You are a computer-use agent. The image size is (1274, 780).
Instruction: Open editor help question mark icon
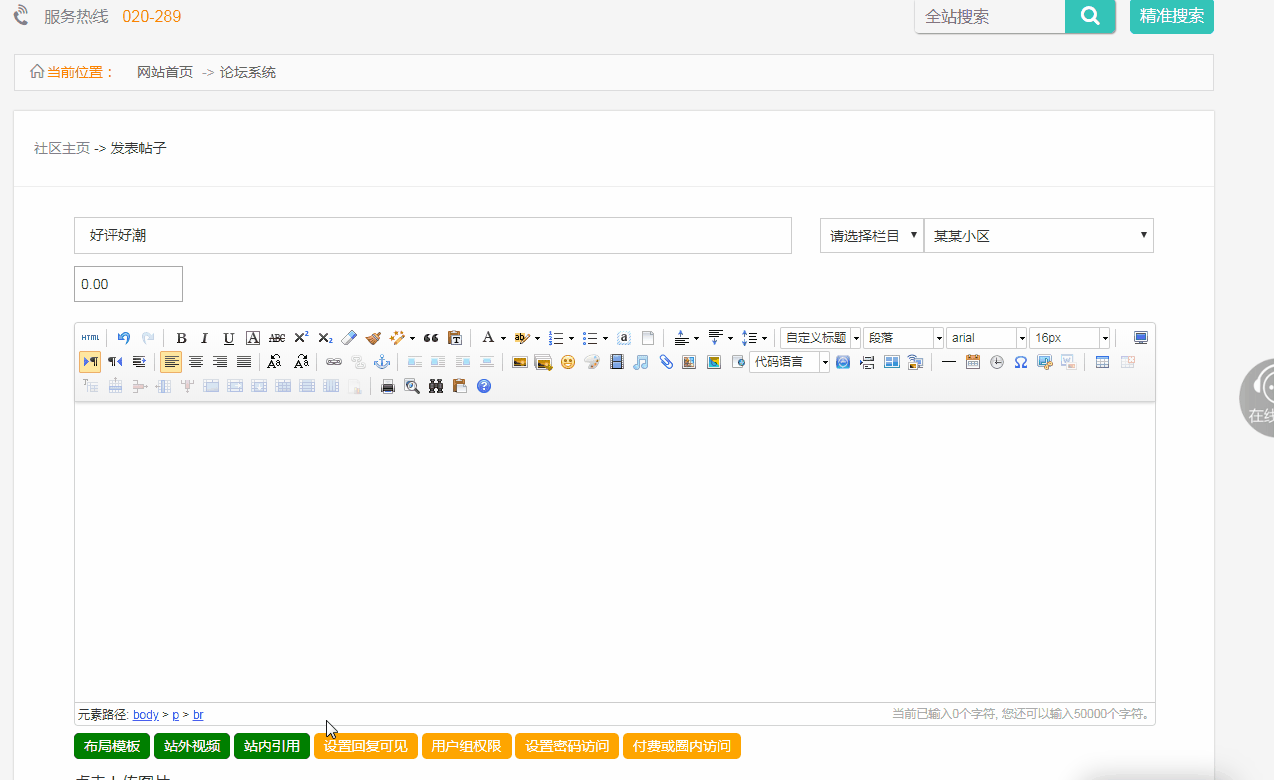484,386
